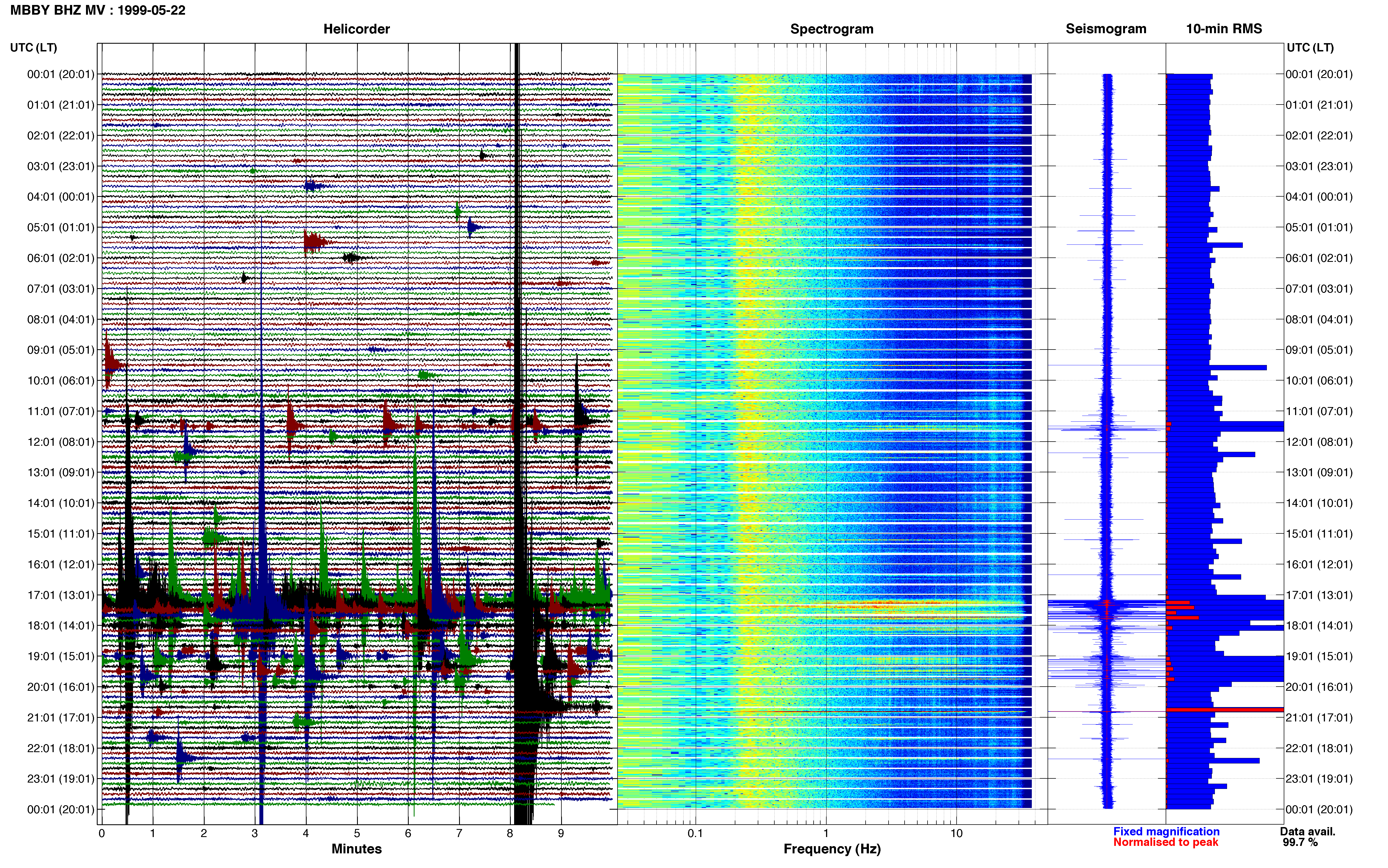This screenshot has width=1388, height=868.
Task: Click left time label 12:01 (08:01)
Action: 61,442
